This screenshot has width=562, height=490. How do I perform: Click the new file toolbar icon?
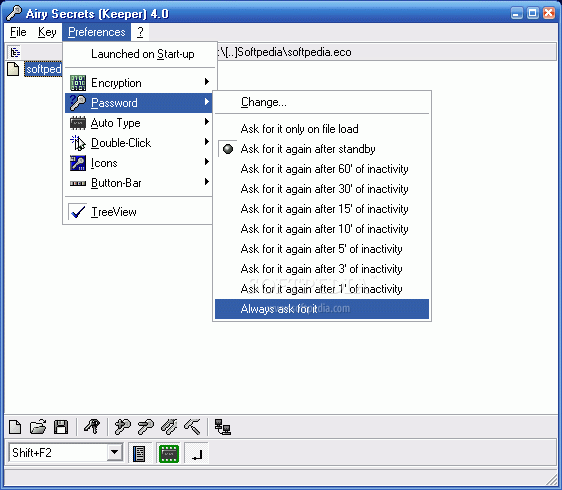(15, 427)
